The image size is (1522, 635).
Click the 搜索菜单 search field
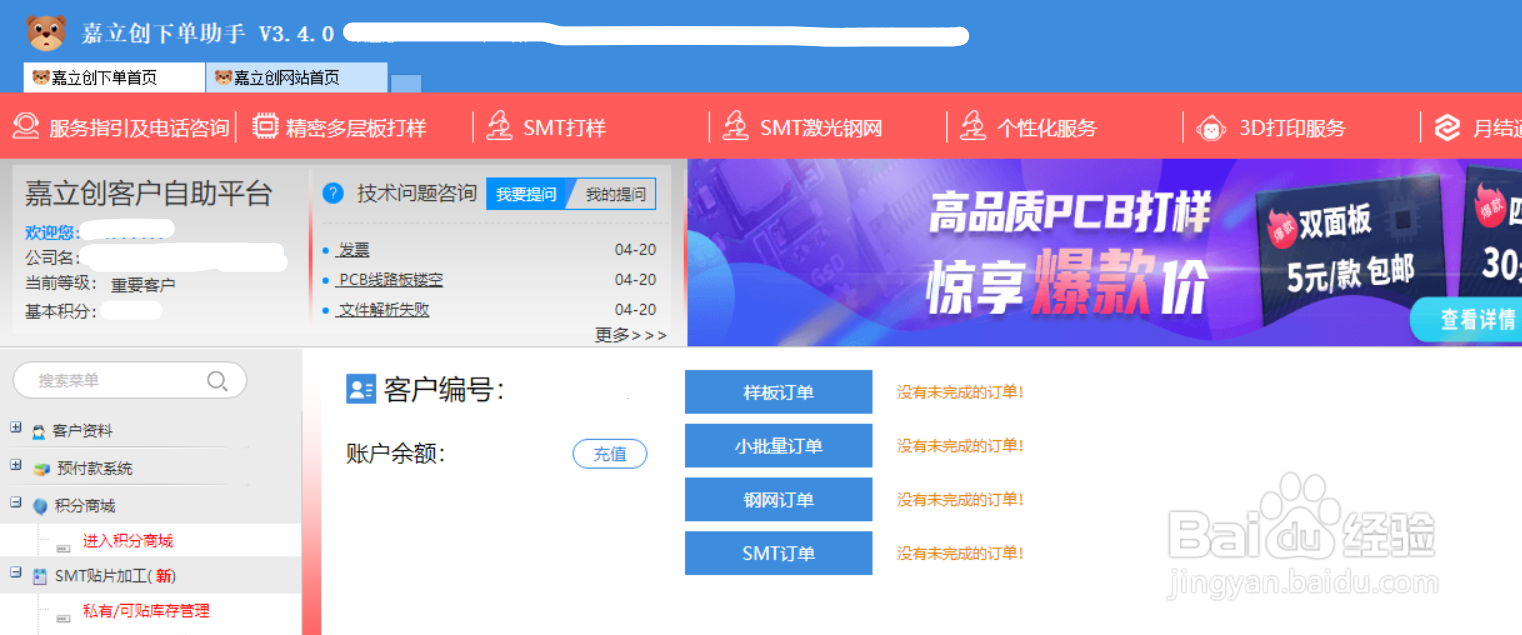click(x=129, y=381)
